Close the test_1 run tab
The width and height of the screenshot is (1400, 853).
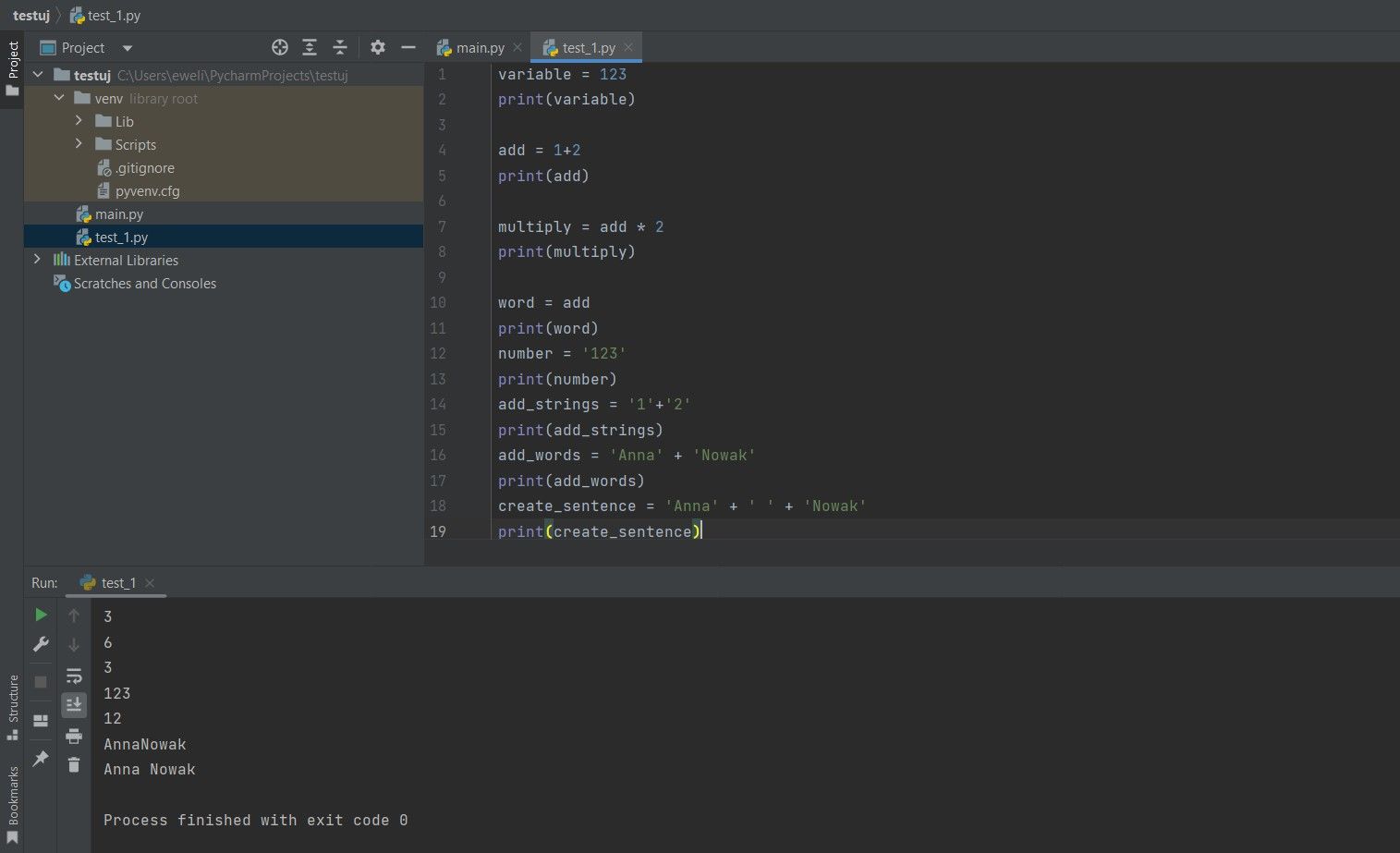(150, 583)
